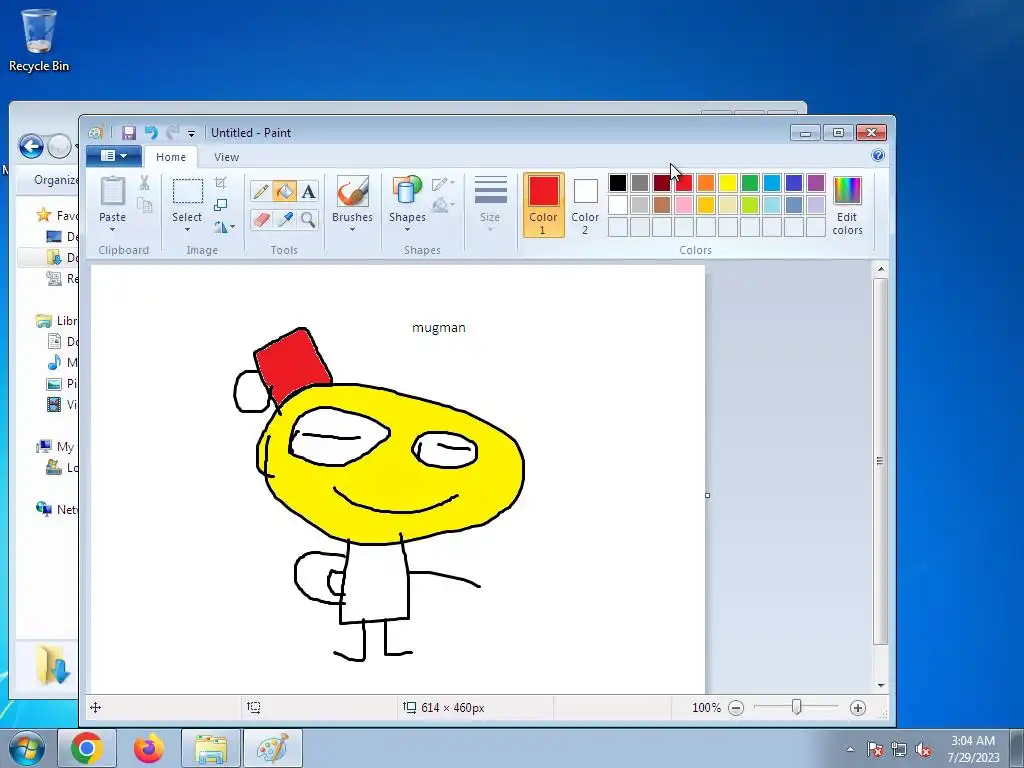
Task: Click the Brushes tool icon
Action: (x=353, y=191)
